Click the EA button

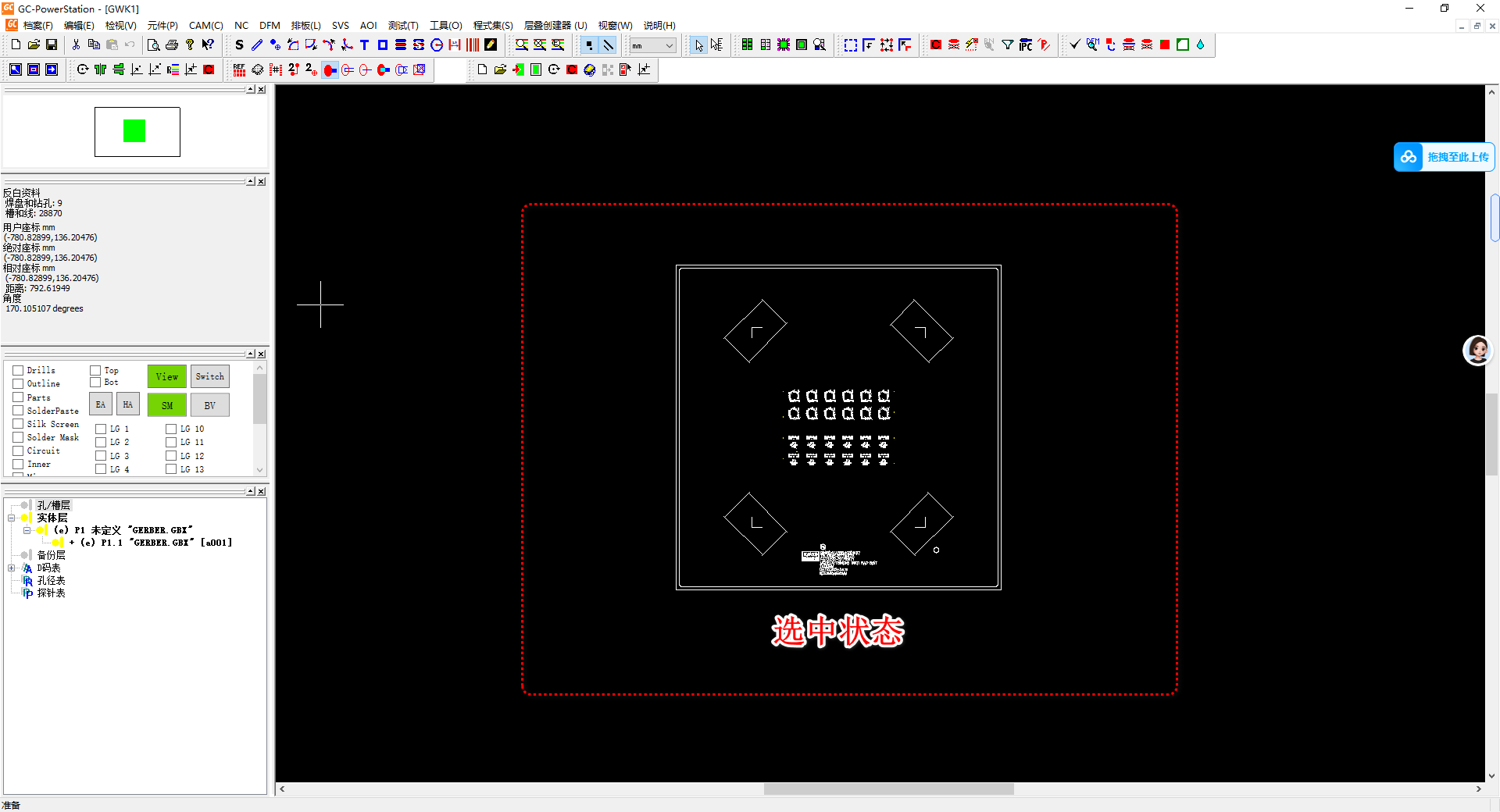point(101,404)
